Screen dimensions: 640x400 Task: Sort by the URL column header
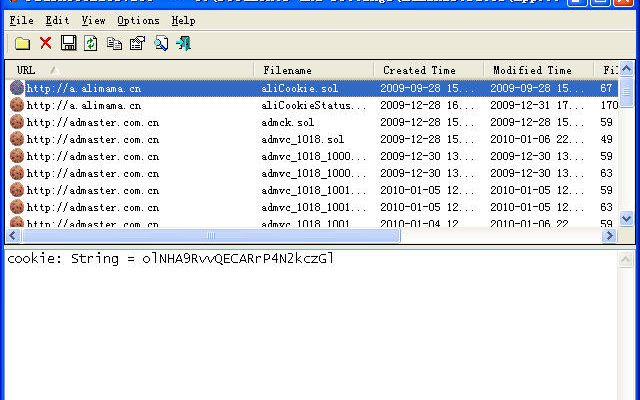(130, 70)
